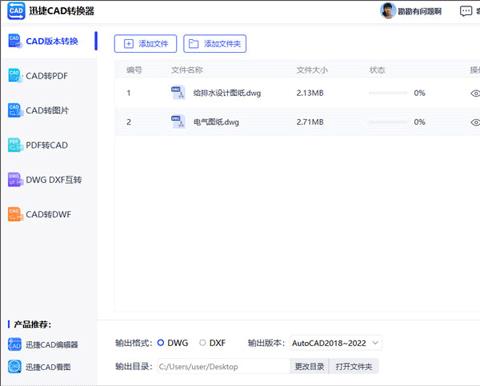The height and width of the screenshot is (386, 480).
Task: Select the CAD转图片 sidebar icon
Action: (x=15, y=110)
